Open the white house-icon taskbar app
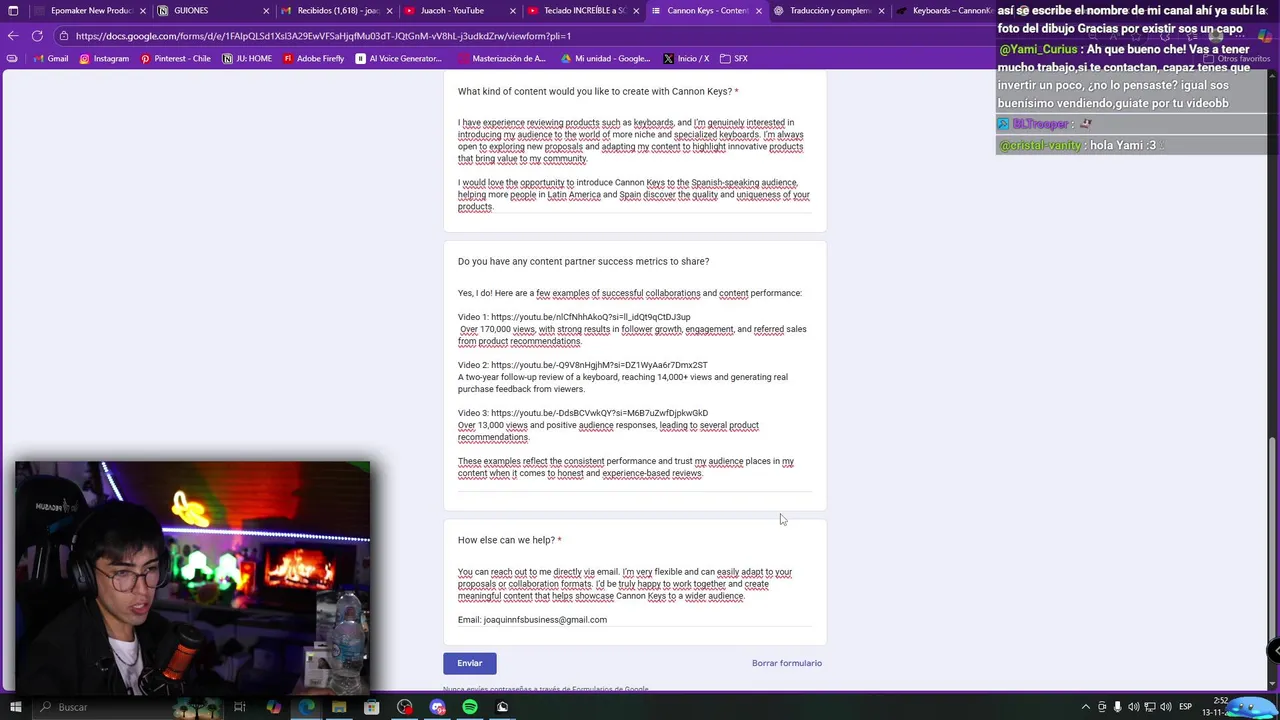Image resolution: width=1280 pixels, height=720 pixels. [503, 707]
